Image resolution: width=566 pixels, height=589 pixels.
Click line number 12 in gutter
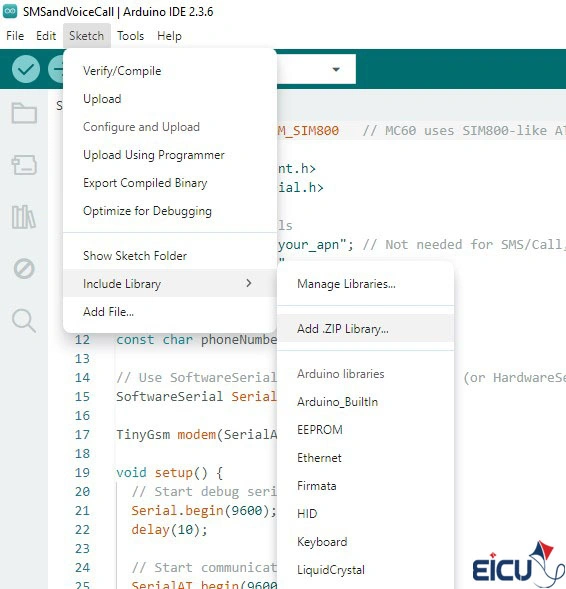click(x=82, y=340)
